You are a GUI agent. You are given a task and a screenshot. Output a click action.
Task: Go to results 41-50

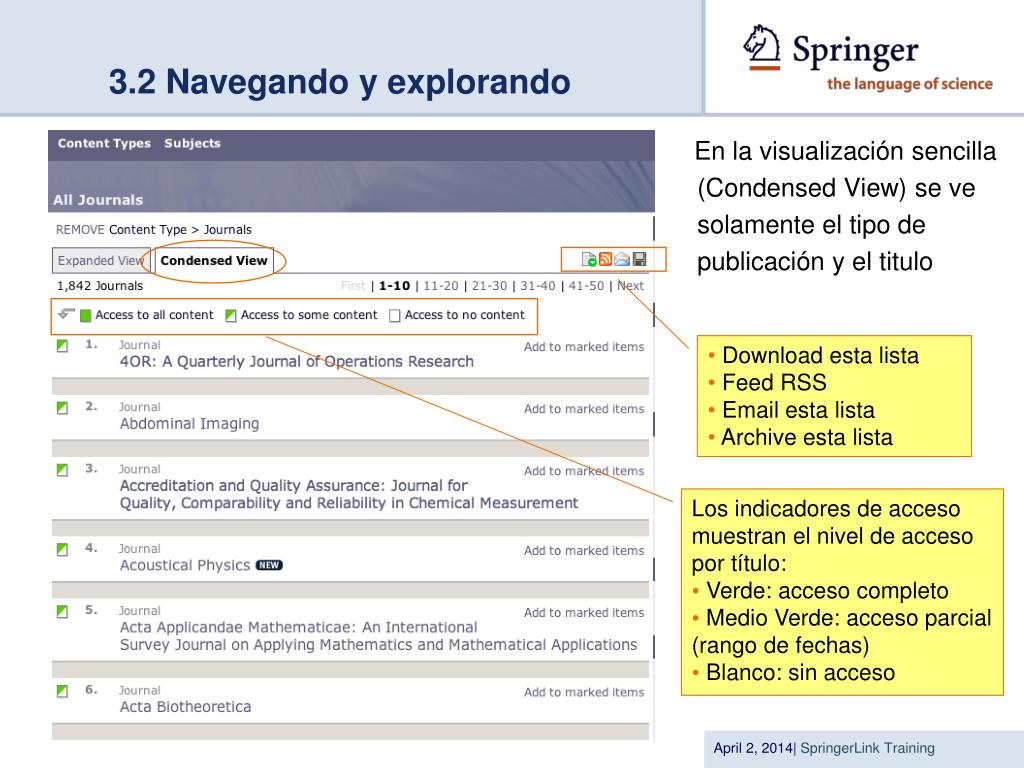(586, 285)
